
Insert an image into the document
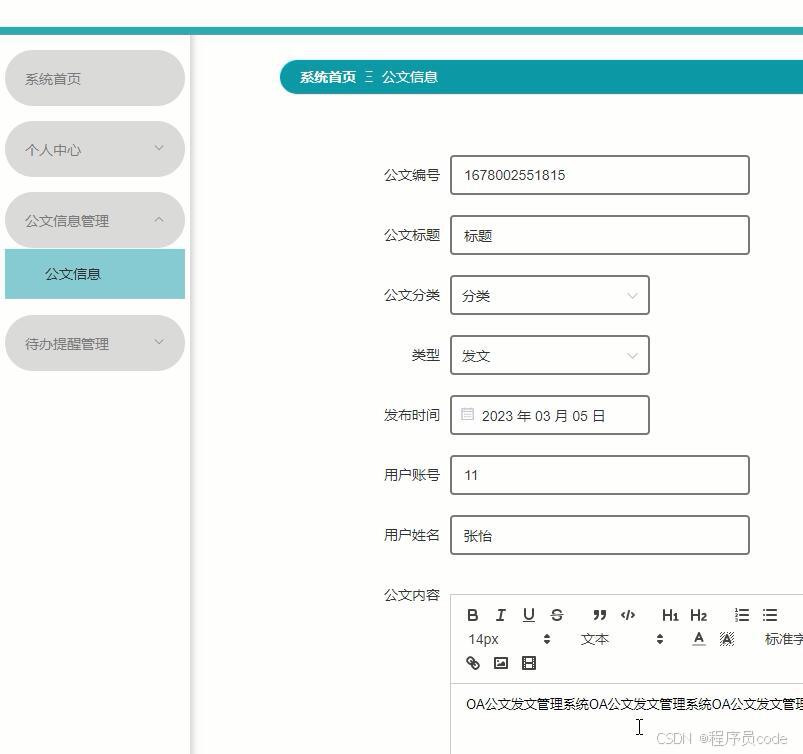click(x=501, y=663)
